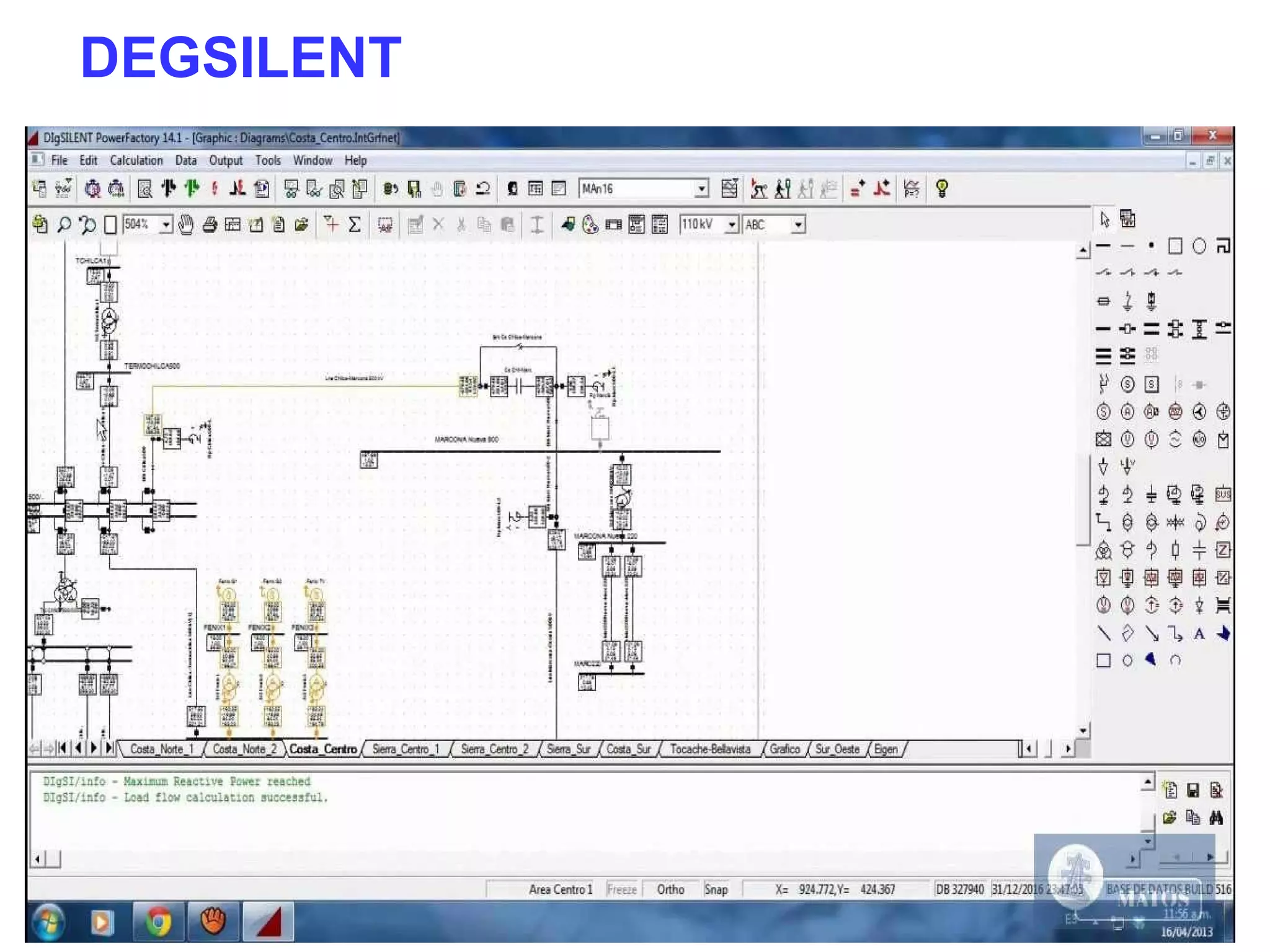The image size is (1270, 952).
Task: Open the 504% zoom level dropdown
Action: pos(166,224)
